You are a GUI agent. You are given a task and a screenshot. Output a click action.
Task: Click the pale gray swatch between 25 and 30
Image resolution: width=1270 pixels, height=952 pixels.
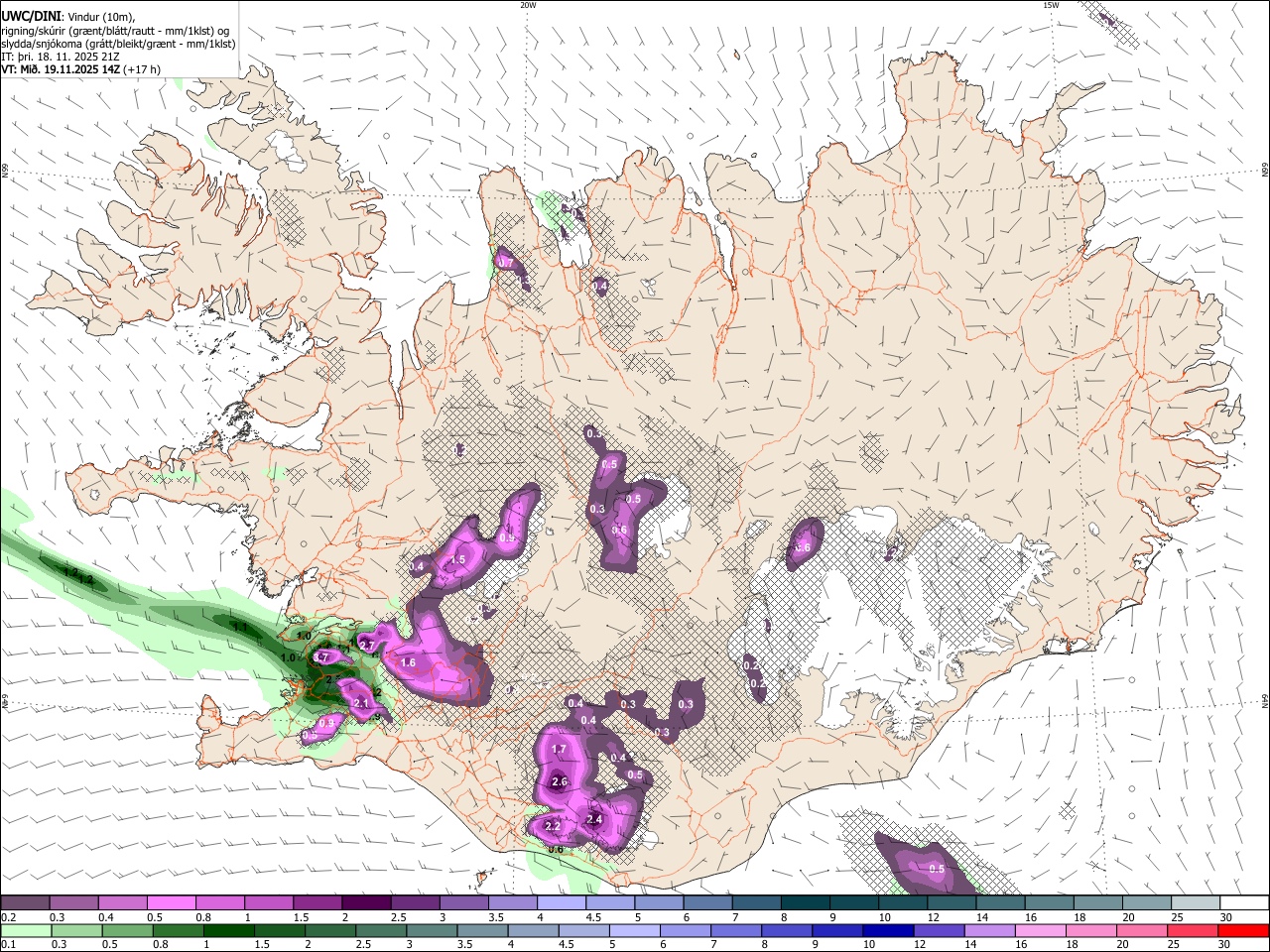click(1196, 903)
